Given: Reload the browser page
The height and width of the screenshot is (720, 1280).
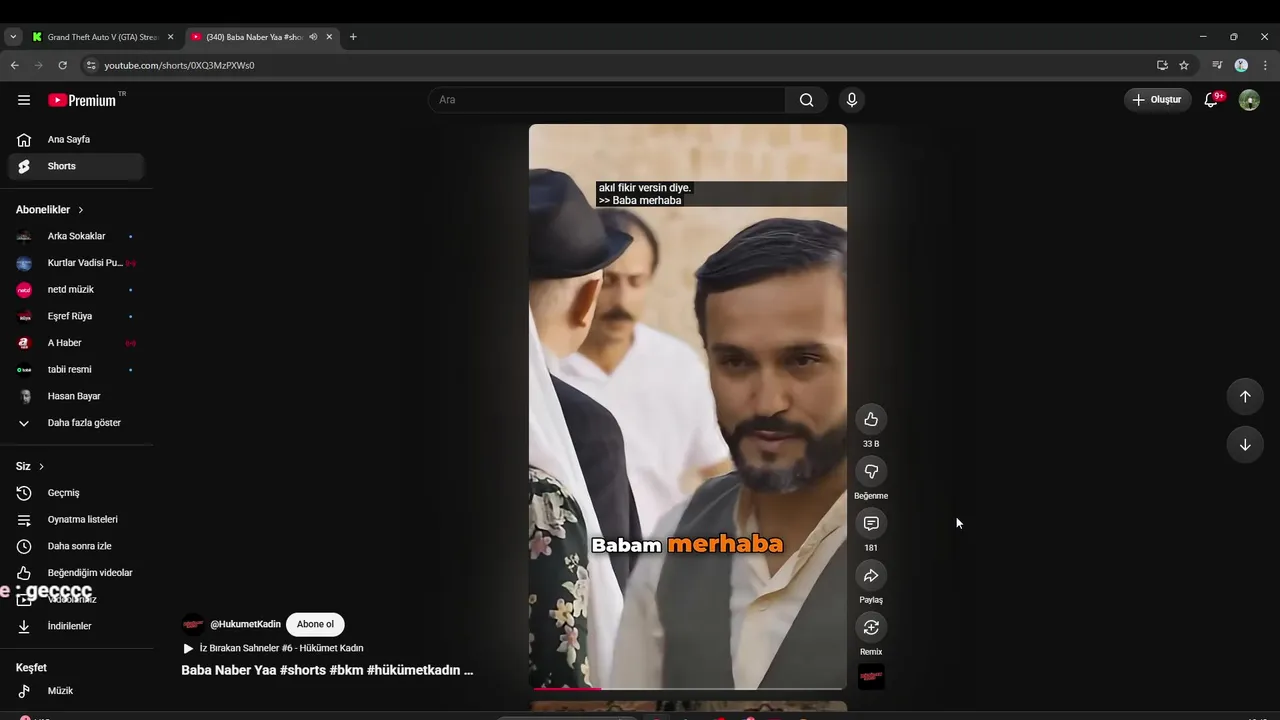Looking at the screenshot, I should coord(62,65).
